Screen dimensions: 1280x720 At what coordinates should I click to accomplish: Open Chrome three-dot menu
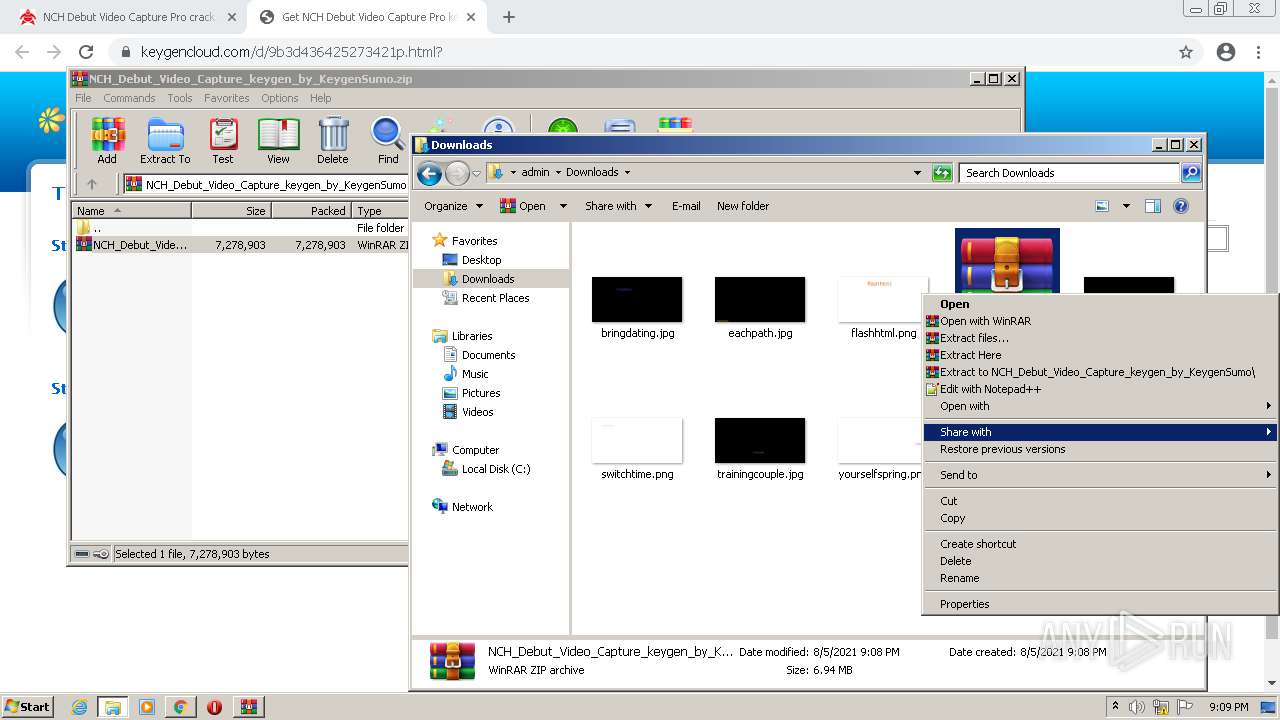tap(1260, 52)
